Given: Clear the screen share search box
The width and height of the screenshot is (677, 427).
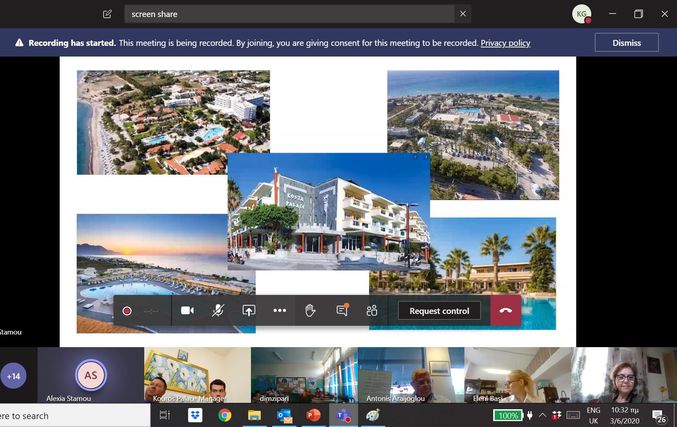Looking at the screenshot, I should click(463, 14).
